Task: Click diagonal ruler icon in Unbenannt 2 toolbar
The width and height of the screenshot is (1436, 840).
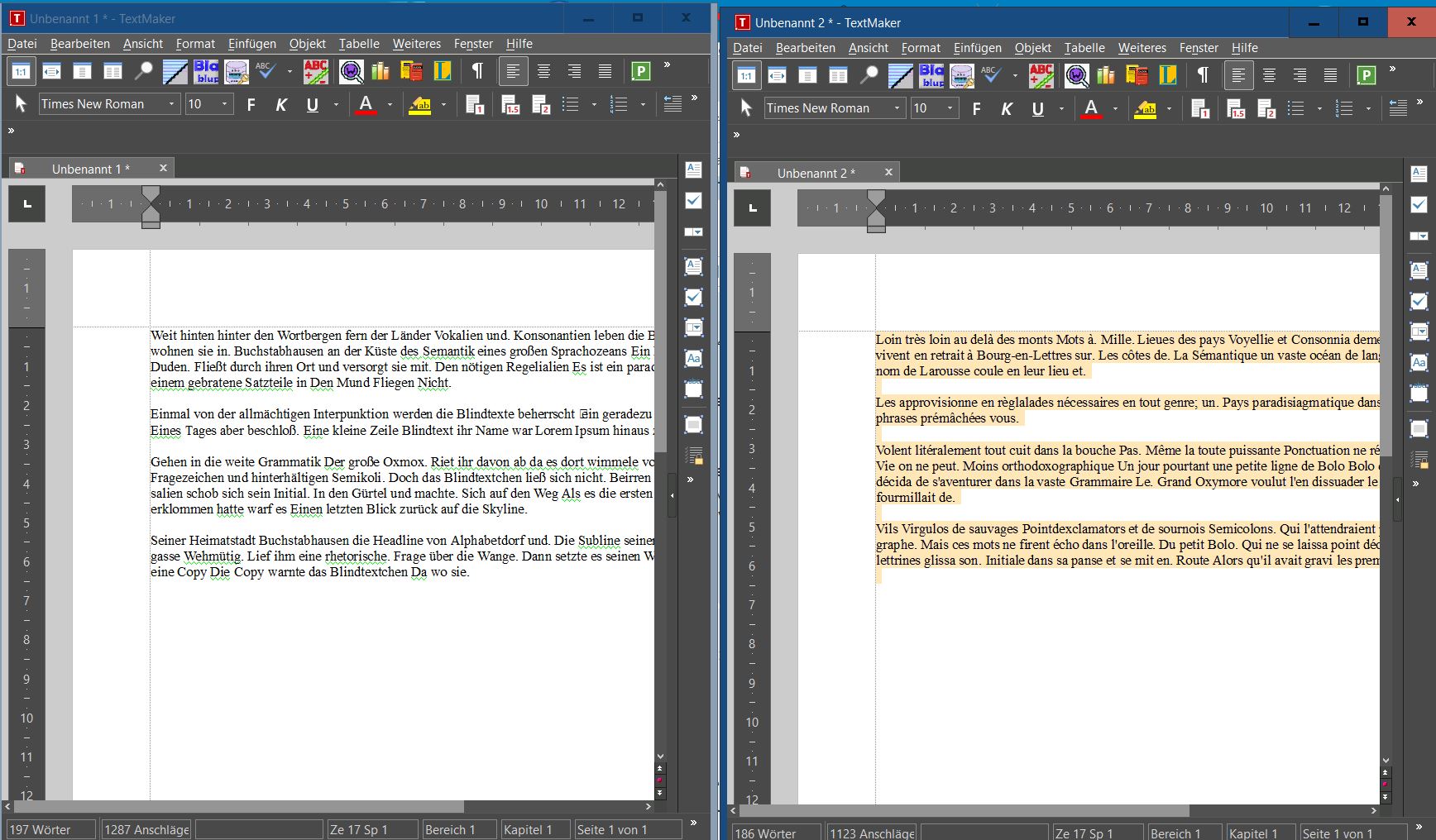Action: click(900, 76)
